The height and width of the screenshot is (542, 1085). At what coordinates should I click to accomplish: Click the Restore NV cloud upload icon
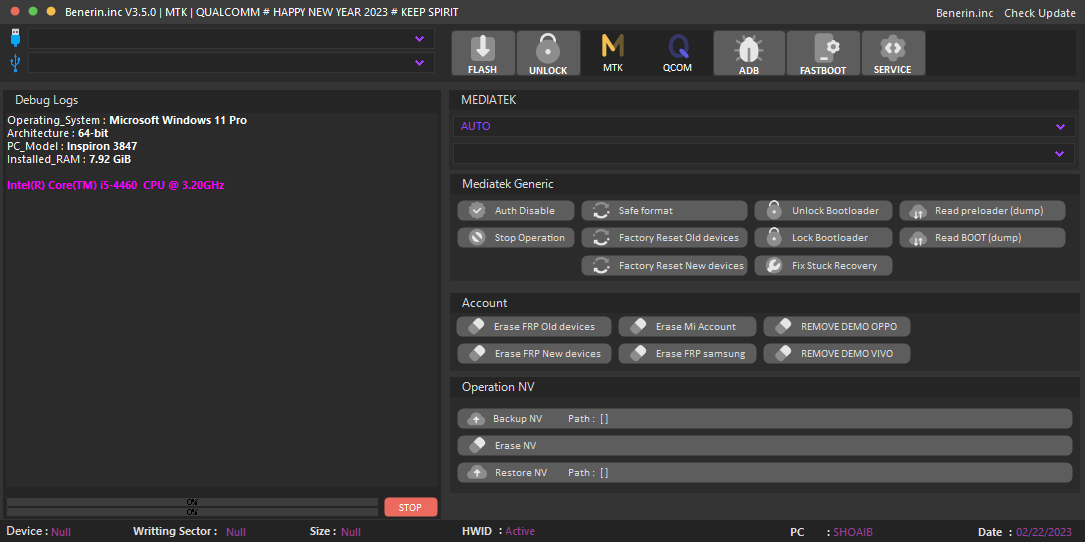[x=476, y=473]
